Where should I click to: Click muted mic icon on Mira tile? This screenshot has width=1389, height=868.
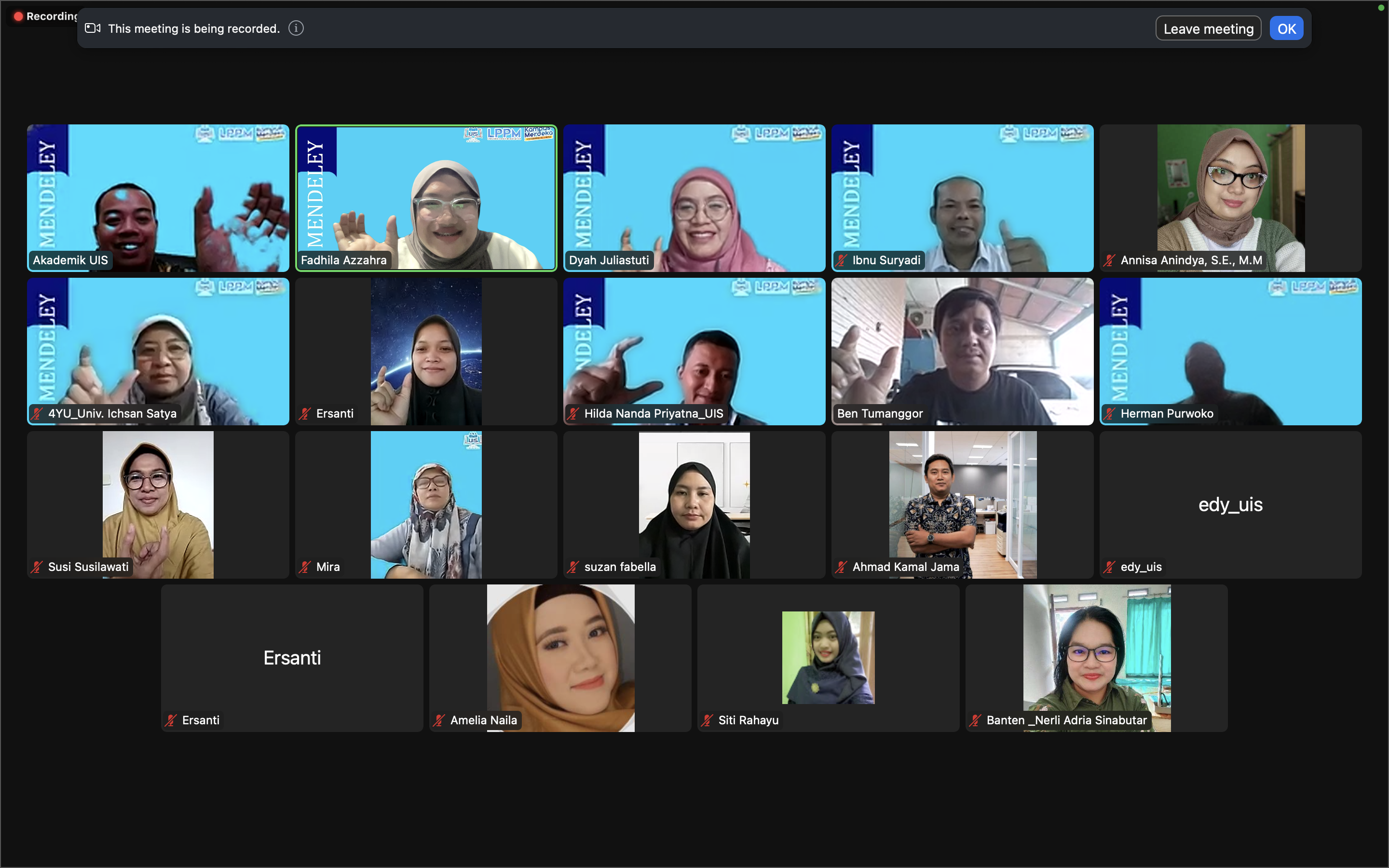point(305,567)
